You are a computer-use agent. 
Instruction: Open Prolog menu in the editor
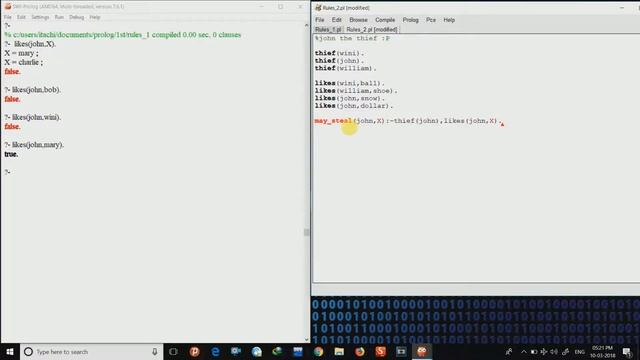click(x=411, y=20)
